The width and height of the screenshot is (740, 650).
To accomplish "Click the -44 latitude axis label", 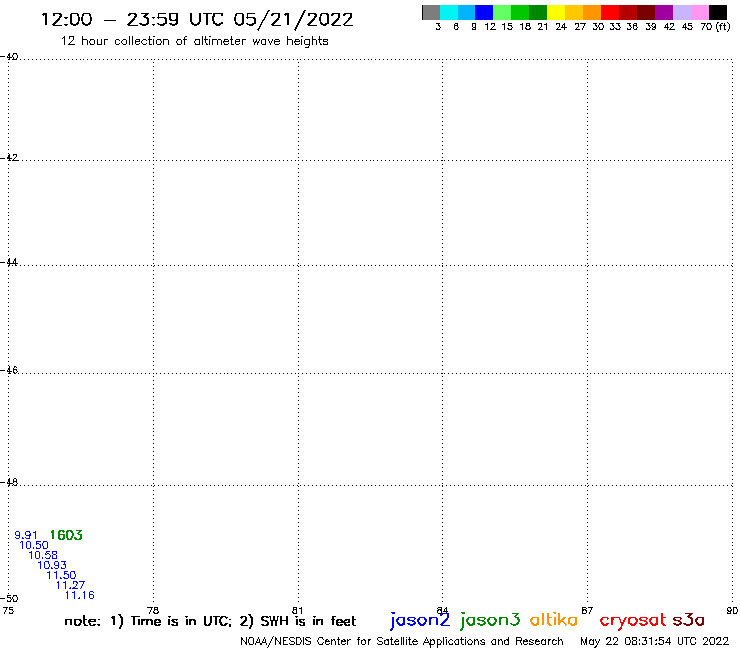I will tap(9, 262).
